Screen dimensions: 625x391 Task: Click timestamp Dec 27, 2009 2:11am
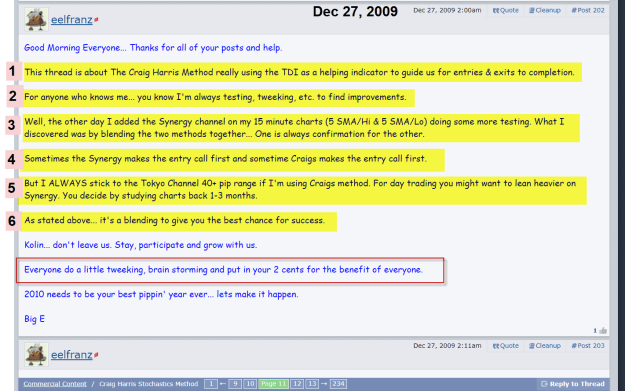[447, 346]
